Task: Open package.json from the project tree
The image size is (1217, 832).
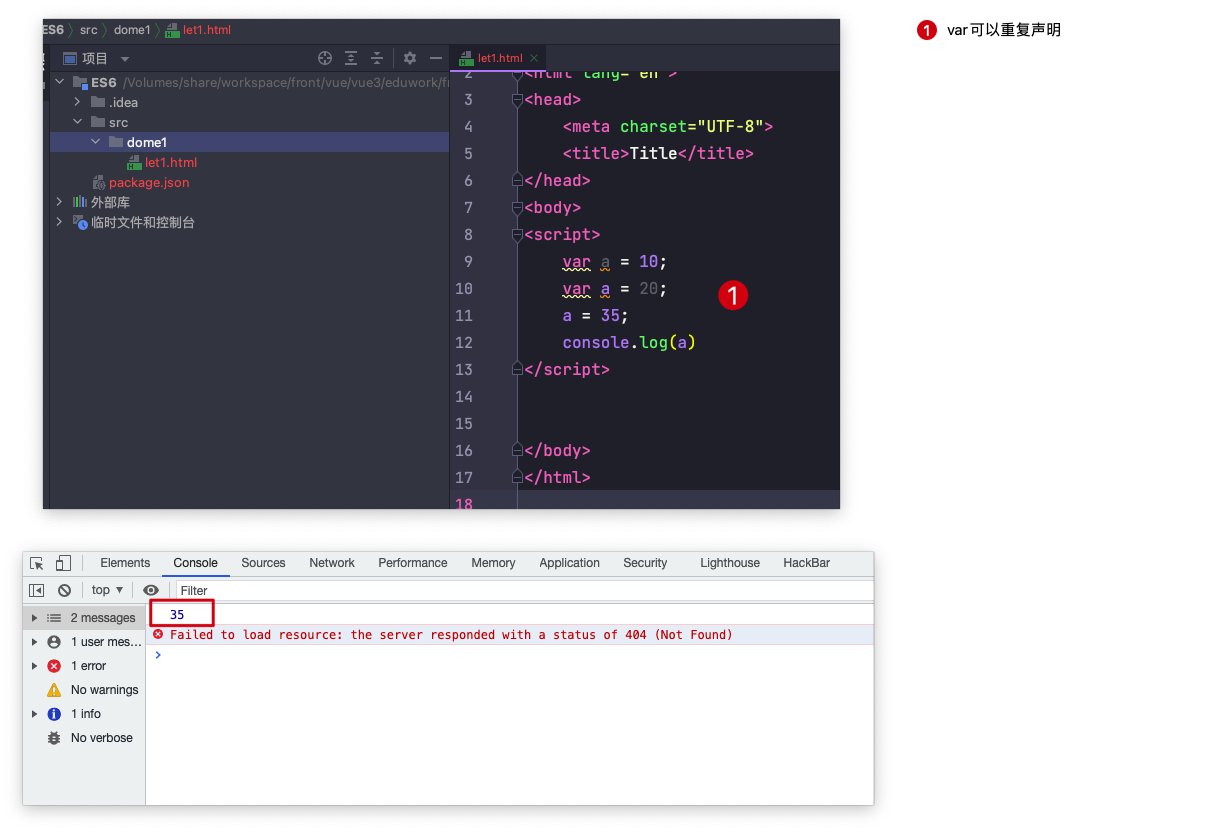Action: click(x=148, y=182)
